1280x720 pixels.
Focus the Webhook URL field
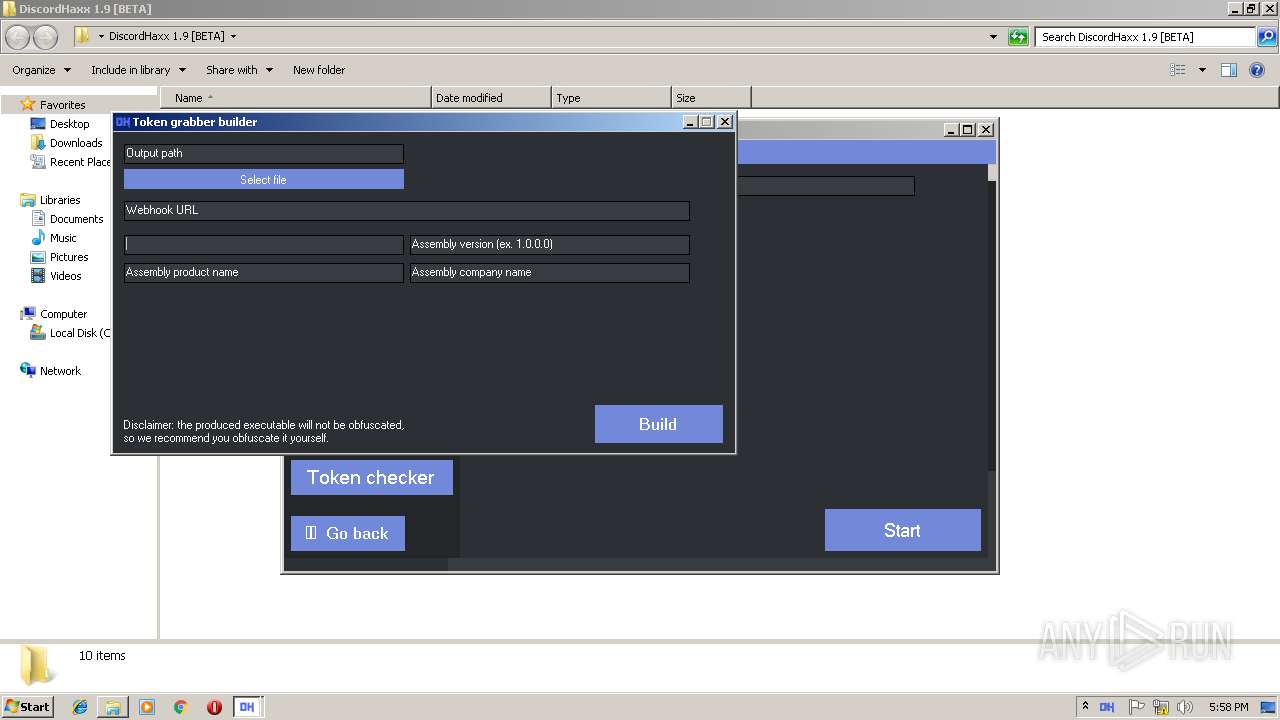tap(406, 210)
